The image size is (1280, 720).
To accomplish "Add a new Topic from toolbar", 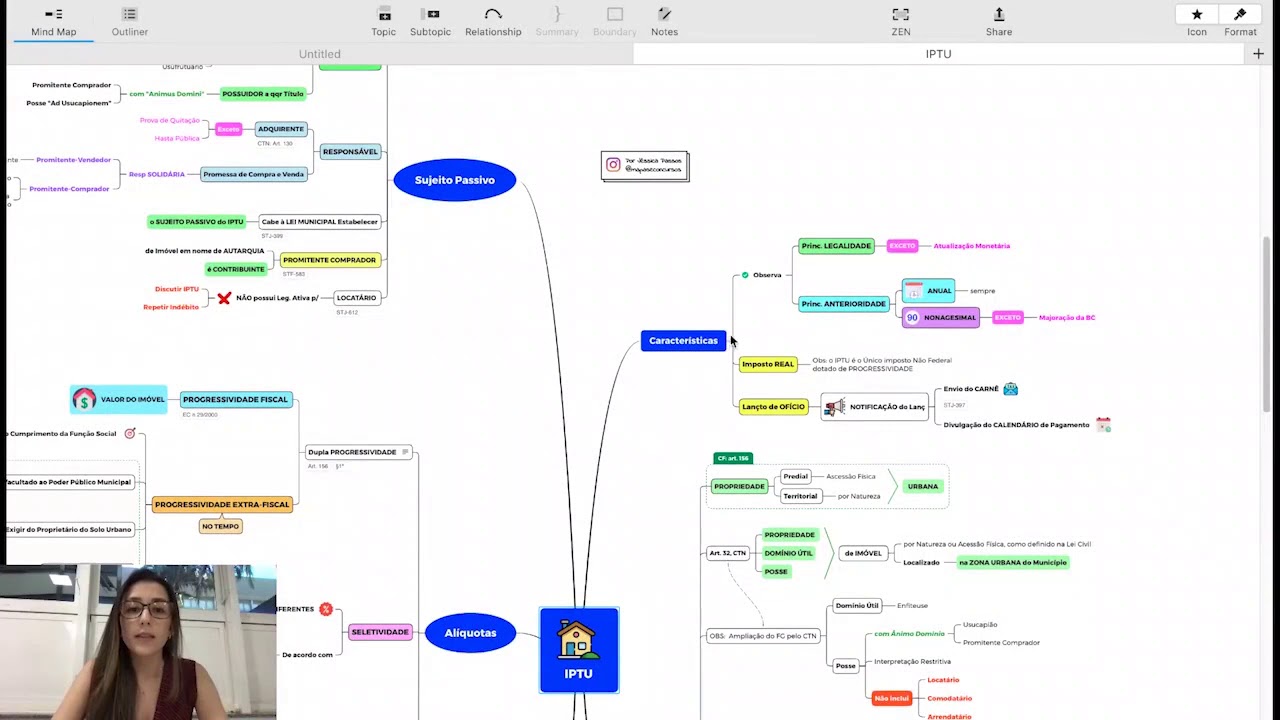I will pos(384,22).
